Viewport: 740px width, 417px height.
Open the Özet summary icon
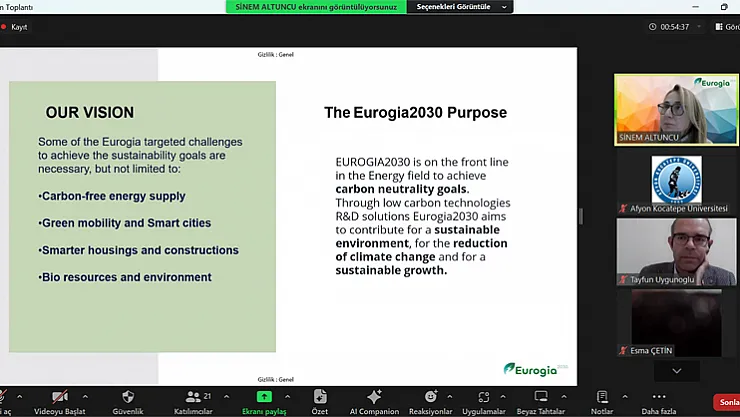320,397
